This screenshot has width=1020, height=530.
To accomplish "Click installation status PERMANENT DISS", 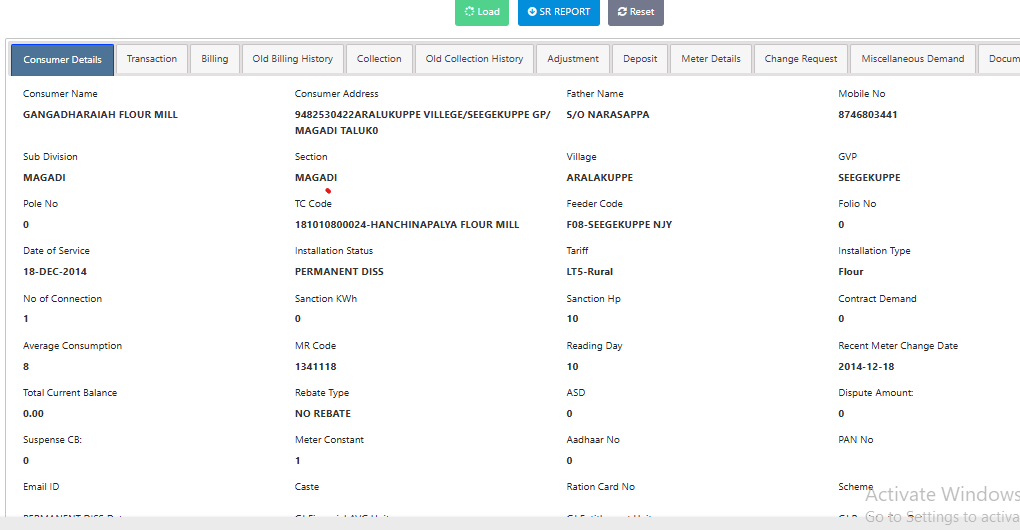I will pyautogui.click(x=339, y=272).
